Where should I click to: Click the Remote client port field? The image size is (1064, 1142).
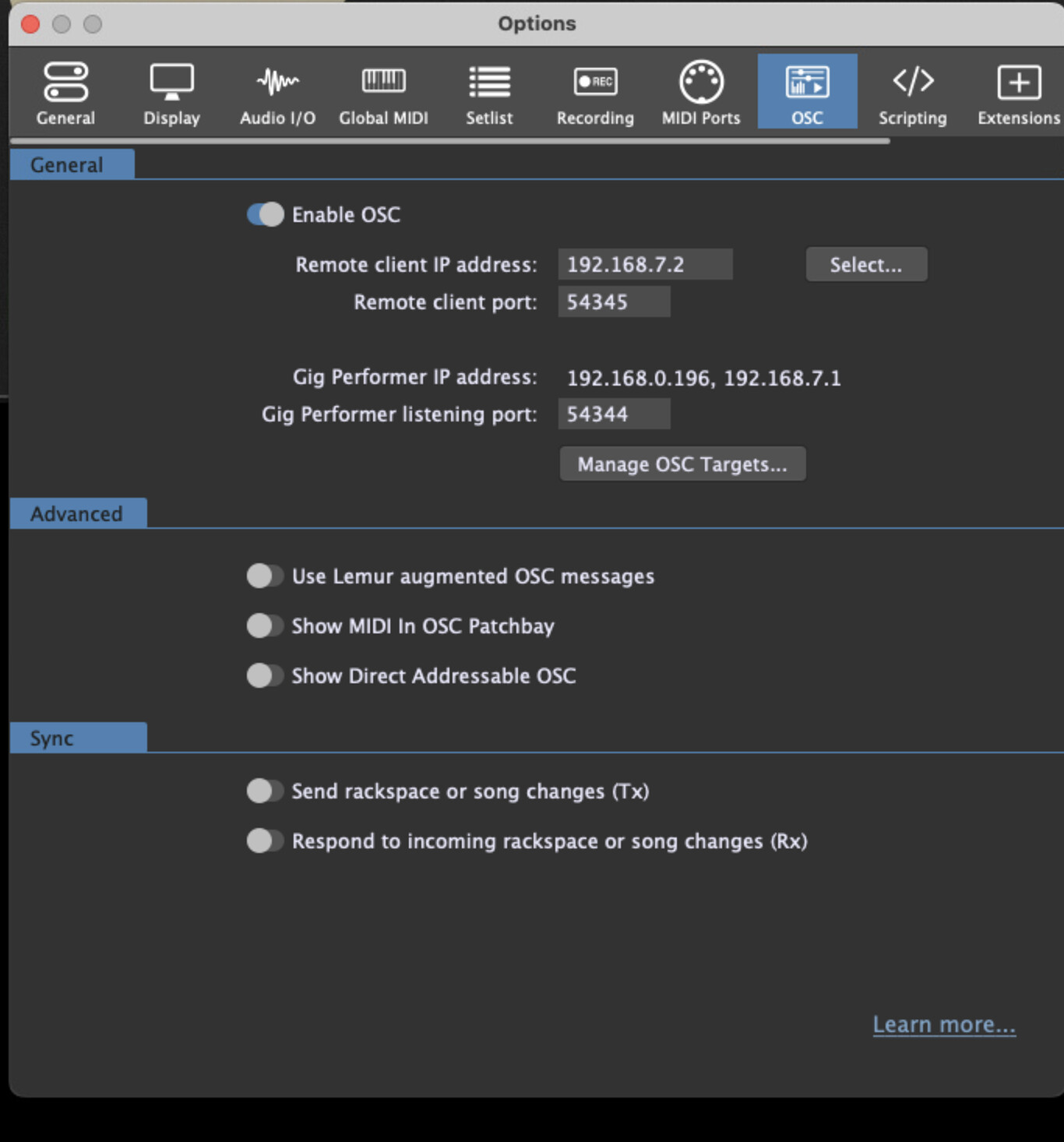(614, 302)
